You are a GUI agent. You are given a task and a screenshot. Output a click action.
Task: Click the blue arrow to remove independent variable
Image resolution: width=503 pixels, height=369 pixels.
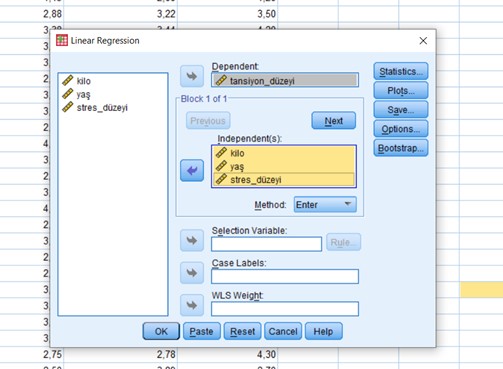coord(192,170)
